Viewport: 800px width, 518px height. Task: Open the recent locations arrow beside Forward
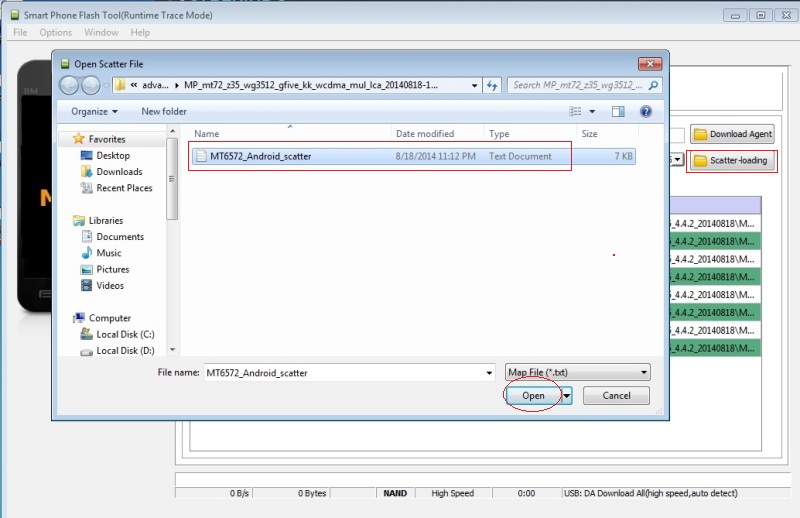tap(106, 85)
